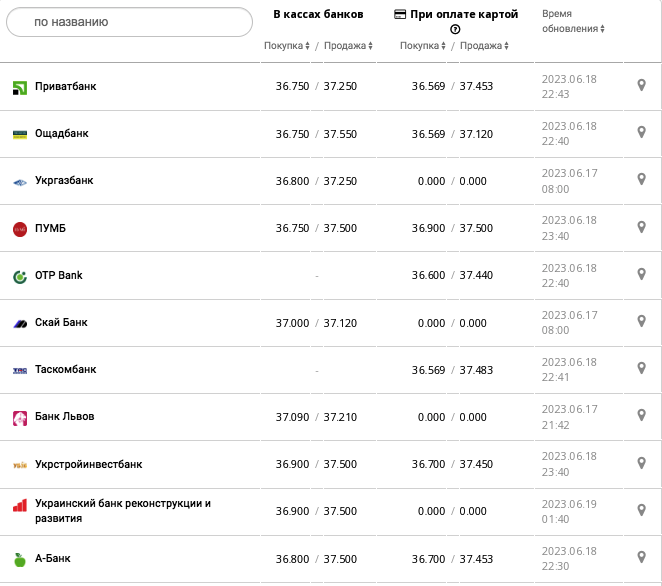Click the help question mark under card payment
This screenshot has height=586, width=662.
[x=455, y=30]
